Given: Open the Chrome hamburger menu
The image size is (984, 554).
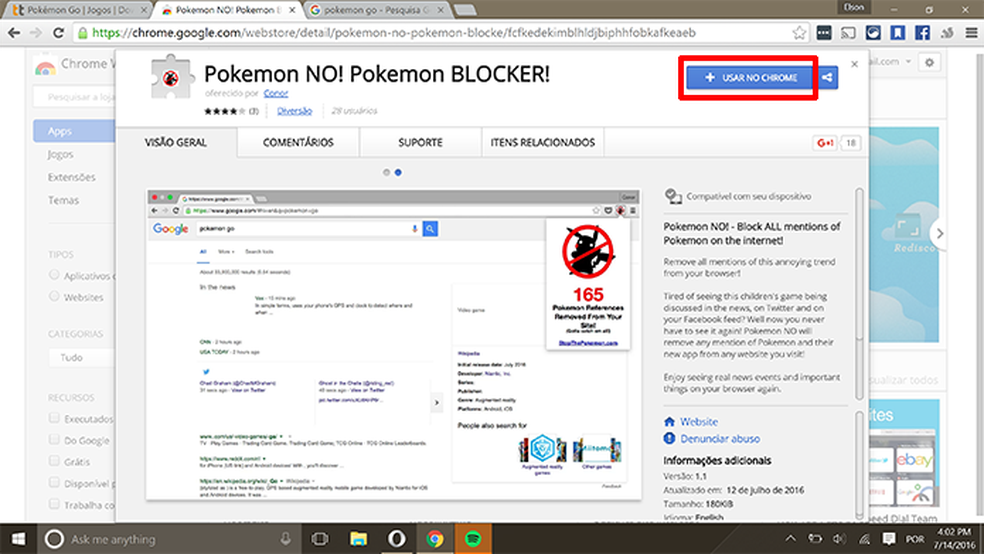Looking at the screenshot, I should click(971, 33).
